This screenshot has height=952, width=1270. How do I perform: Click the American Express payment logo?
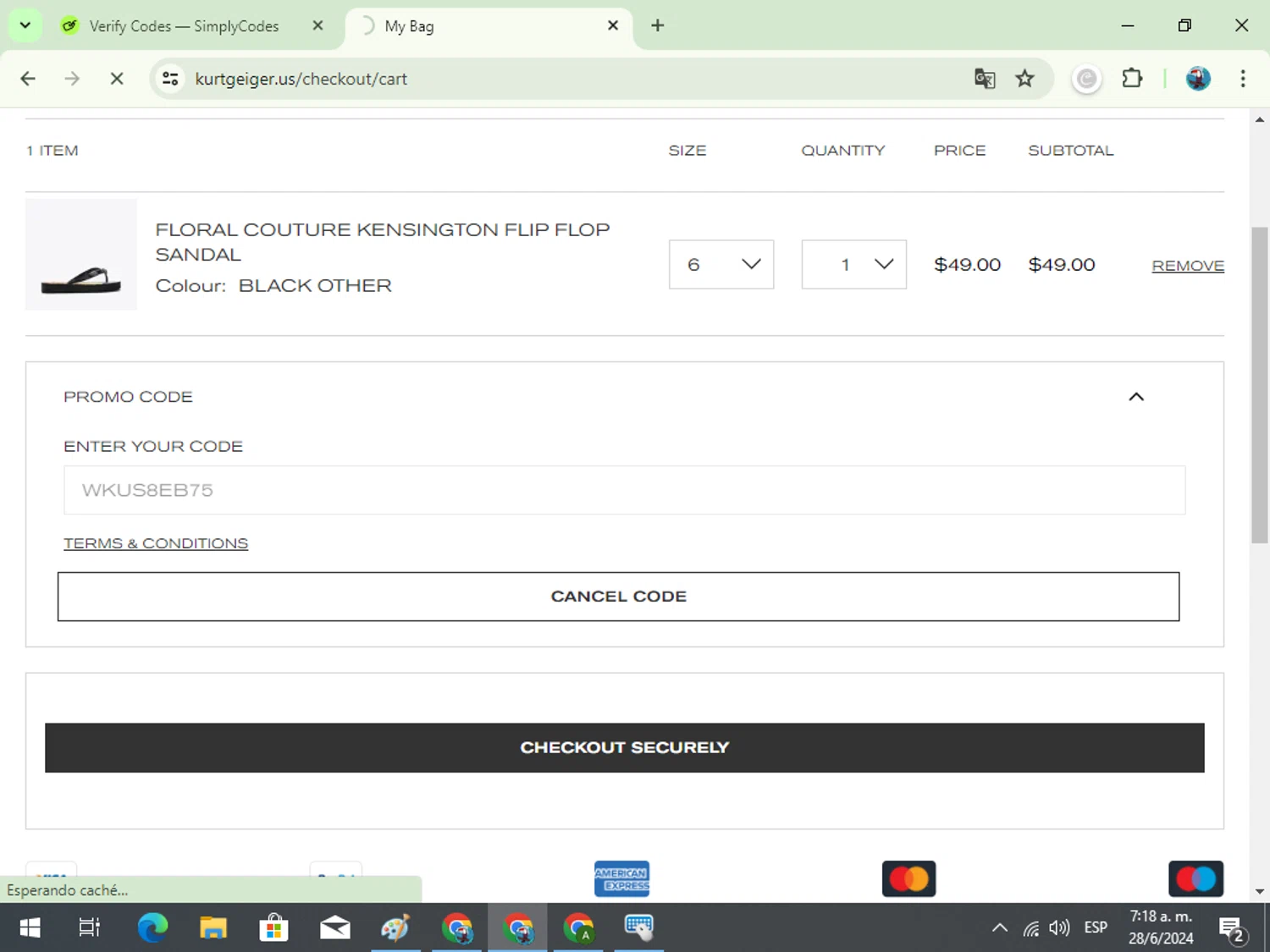621,879
